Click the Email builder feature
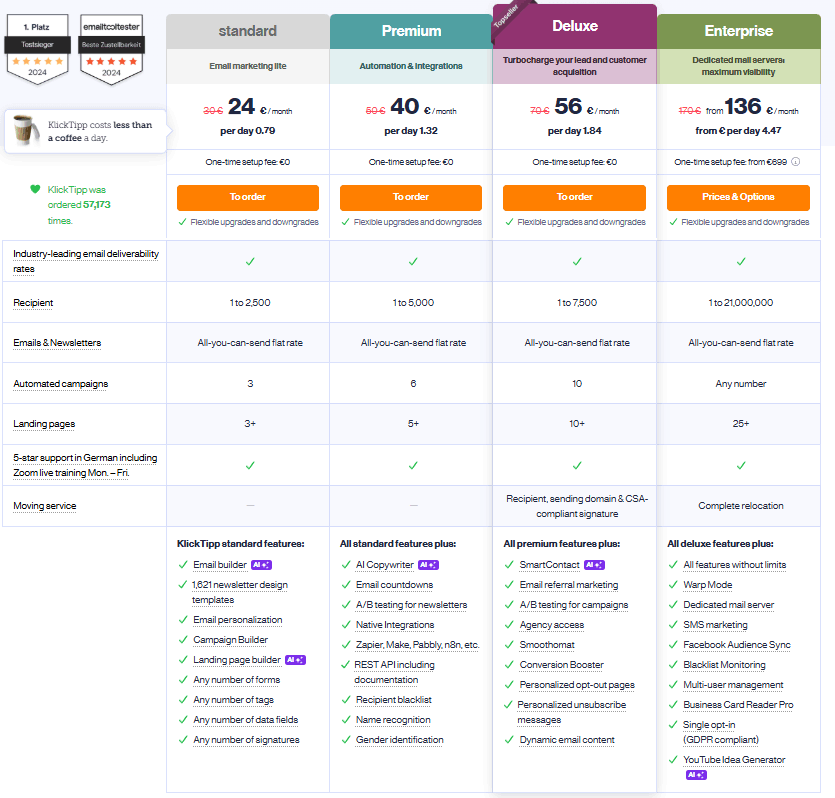Screen dimensions: 835x798 [220, 565]
